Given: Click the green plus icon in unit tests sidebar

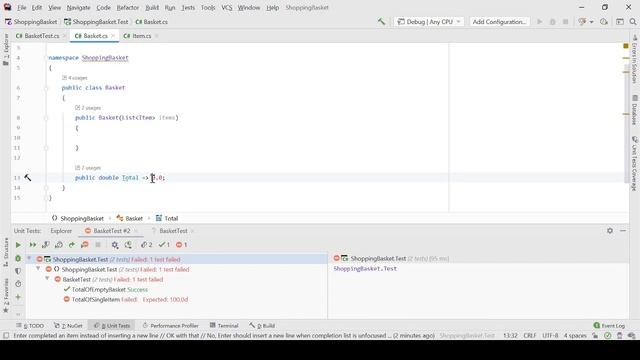Looking at the screenshot, I should point(18,297).
